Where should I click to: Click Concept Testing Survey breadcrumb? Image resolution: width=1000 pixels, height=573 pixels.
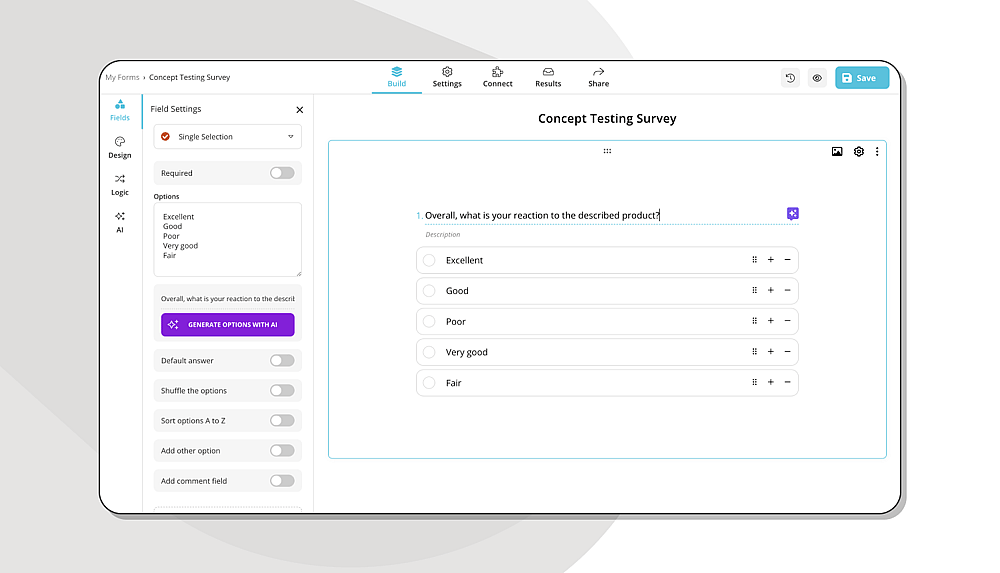click(189, 77)
